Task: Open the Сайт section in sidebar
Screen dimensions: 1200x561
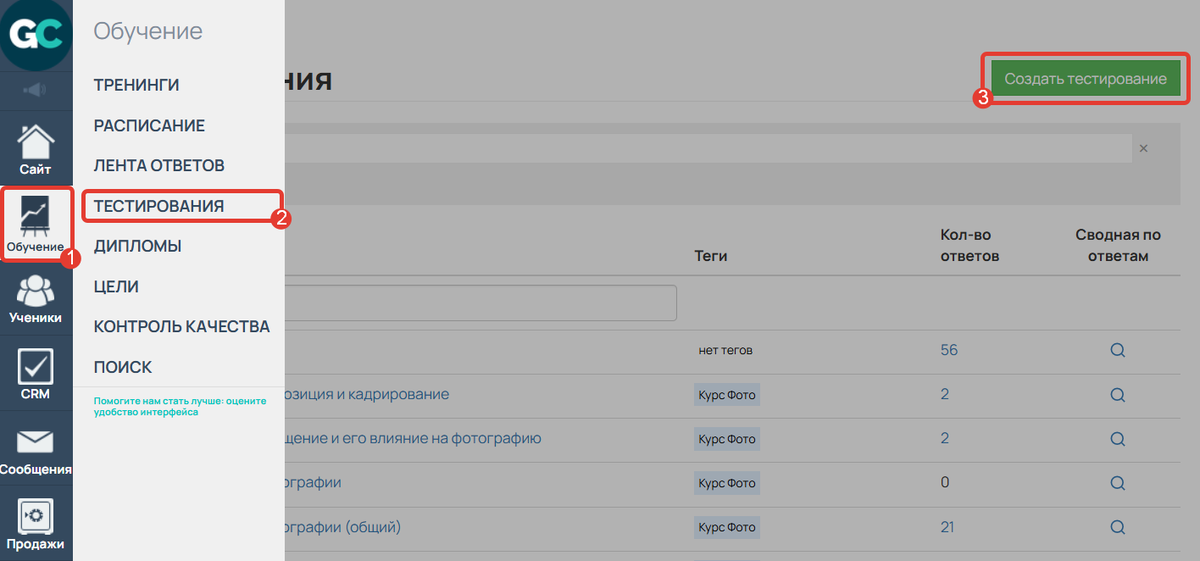Action: pyautogui.click(x=36, y=149)
